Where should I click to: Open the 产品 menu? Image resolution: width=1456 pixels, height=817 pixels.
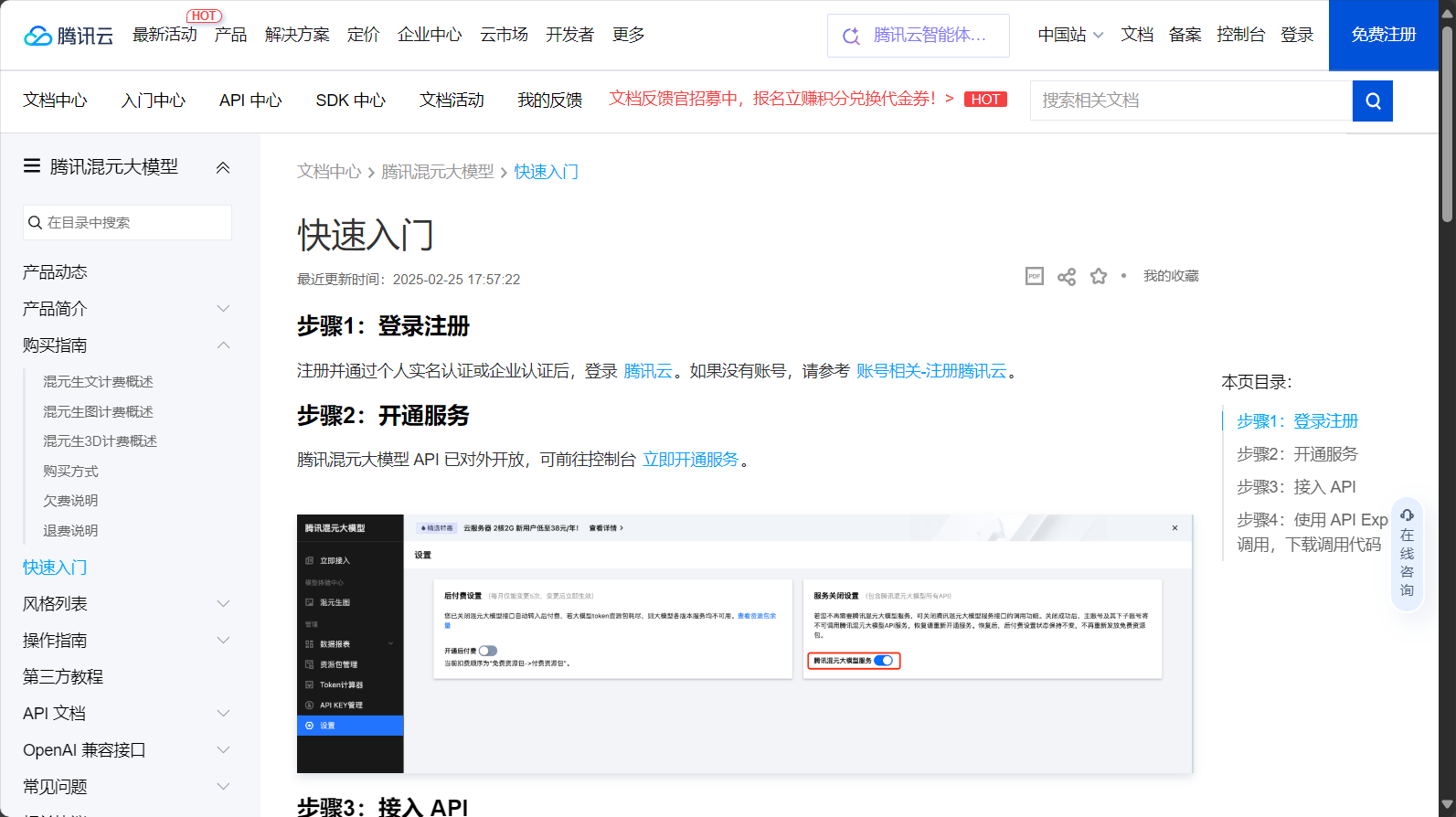(x=230, y=35)
